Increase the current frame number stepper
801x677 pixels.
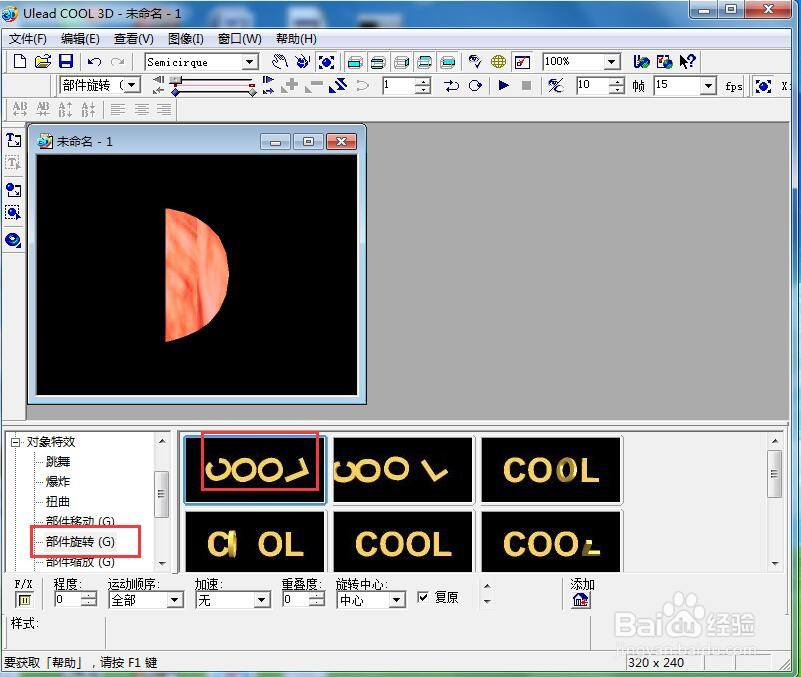[422, 81]
